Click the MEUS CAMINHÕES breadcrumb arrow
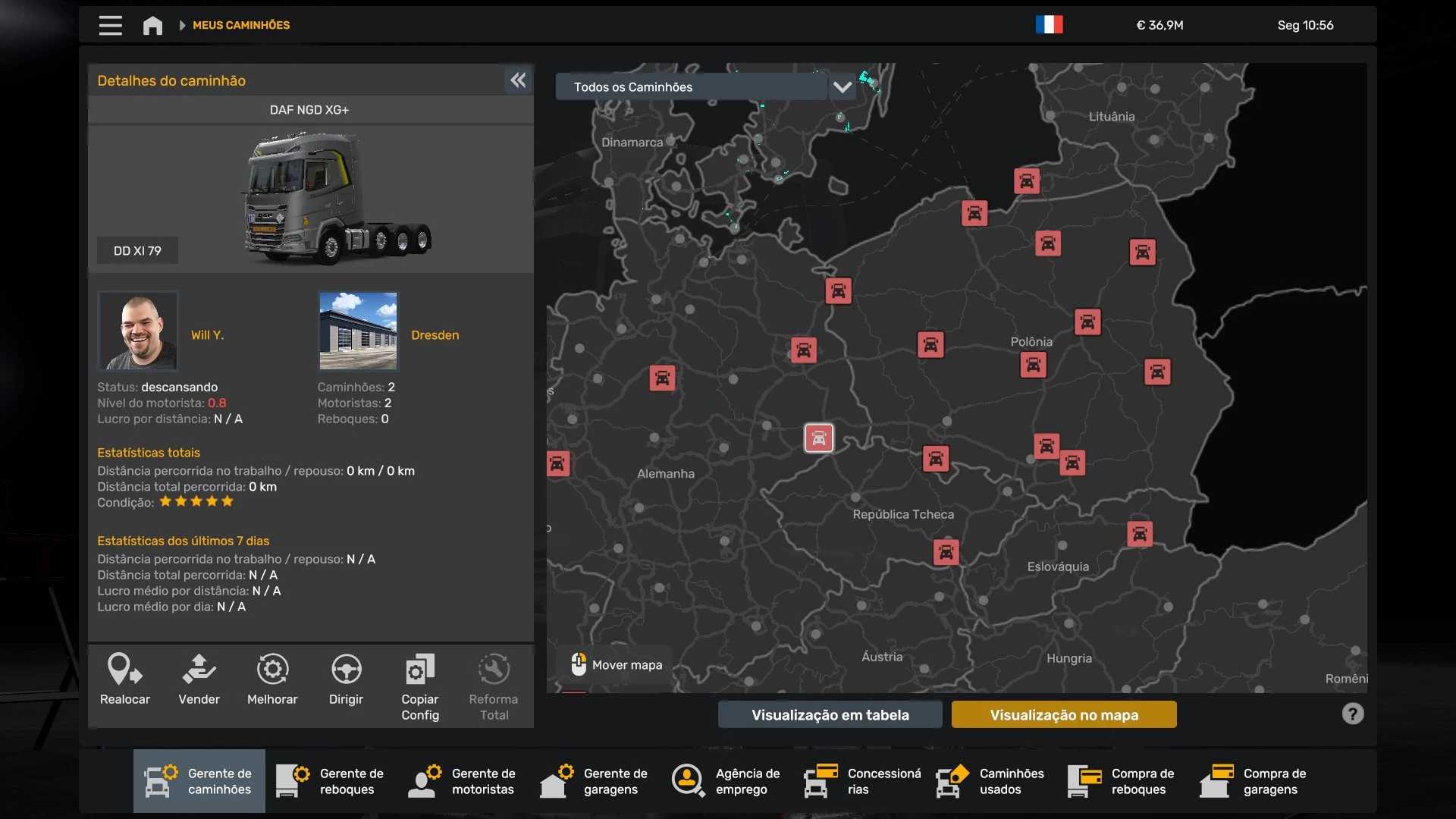 coord(182,25)
